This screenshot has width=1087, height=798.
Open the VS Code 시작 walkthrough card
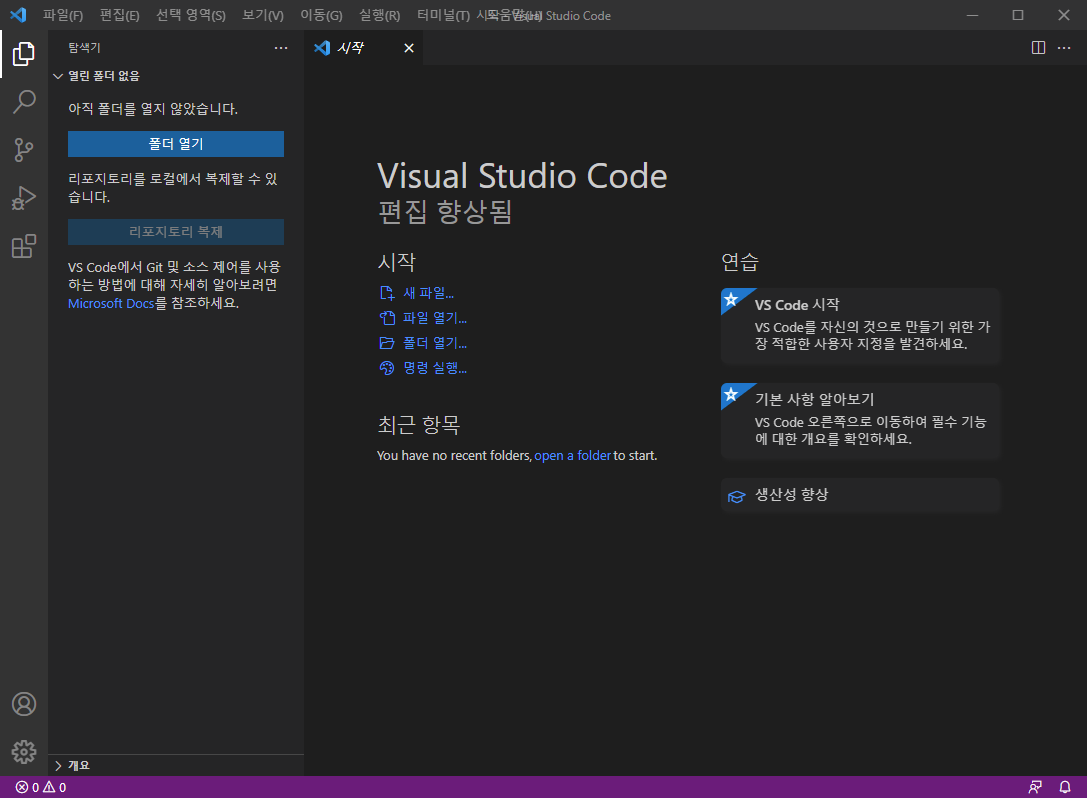pos(861,325)
